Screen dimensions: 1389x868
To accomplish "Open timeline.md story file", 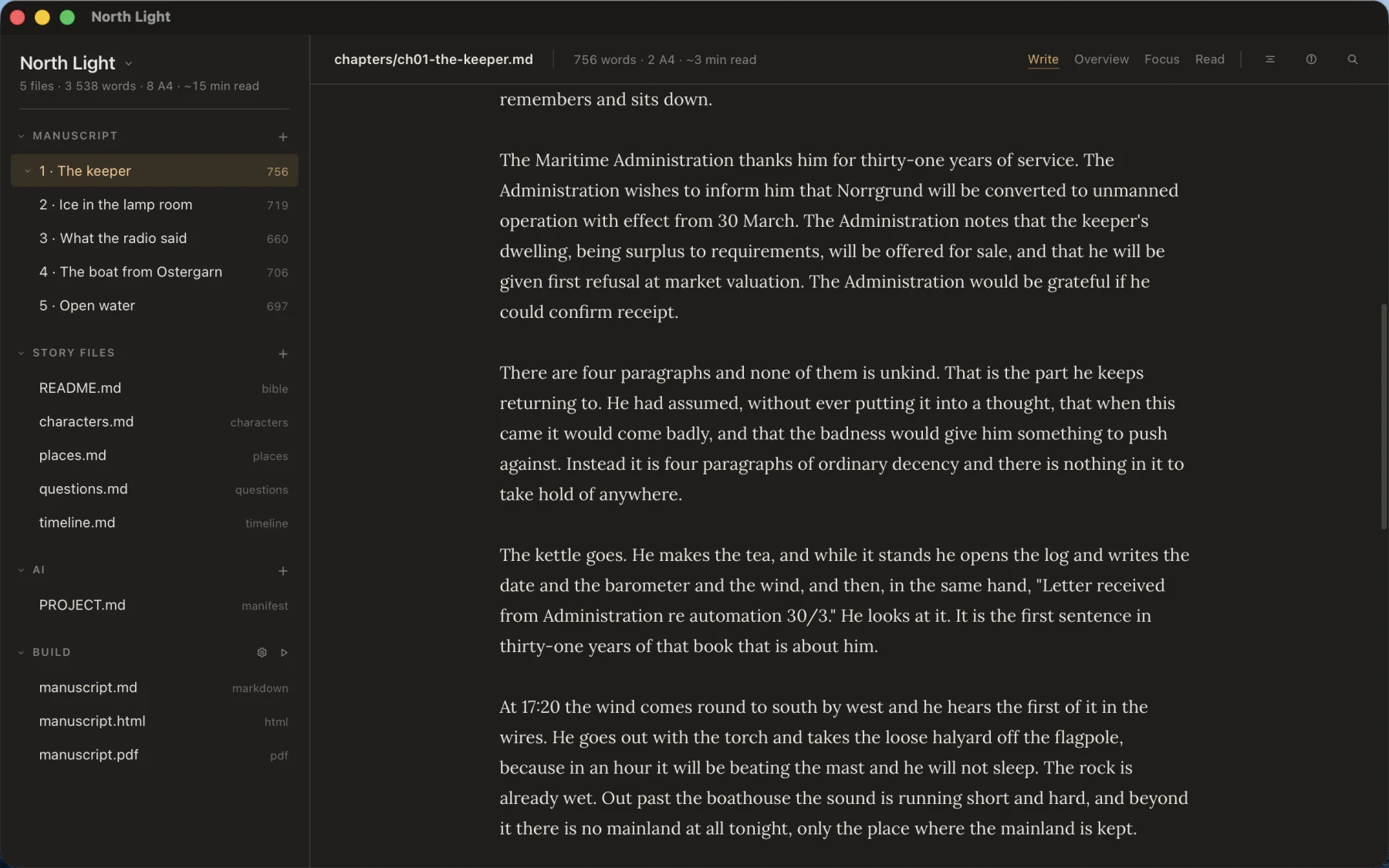I will (154, 522).
